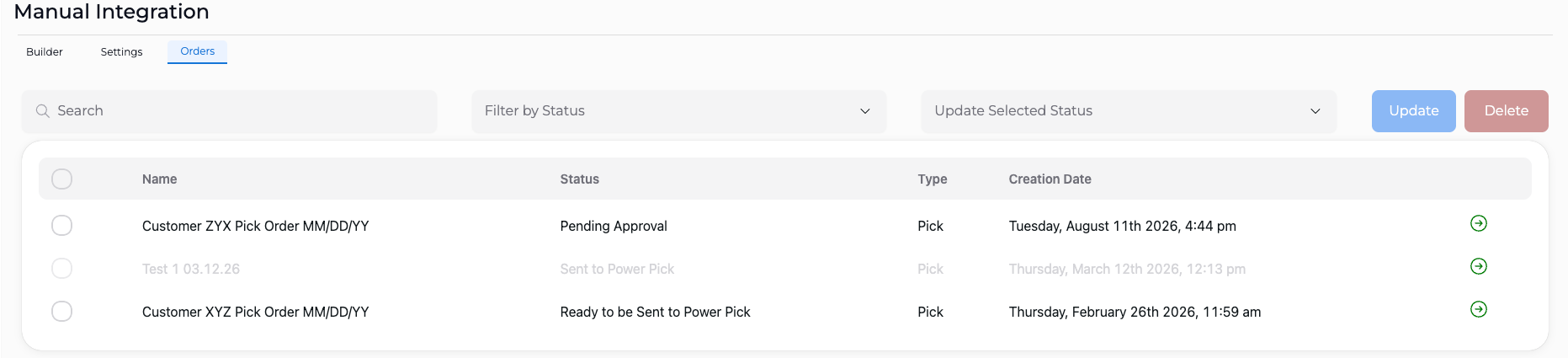The height and width of the screenshot is (358, 1568).
Task: Select the Test 1 03.12.26 checkbox
Action: coord(61,268)
